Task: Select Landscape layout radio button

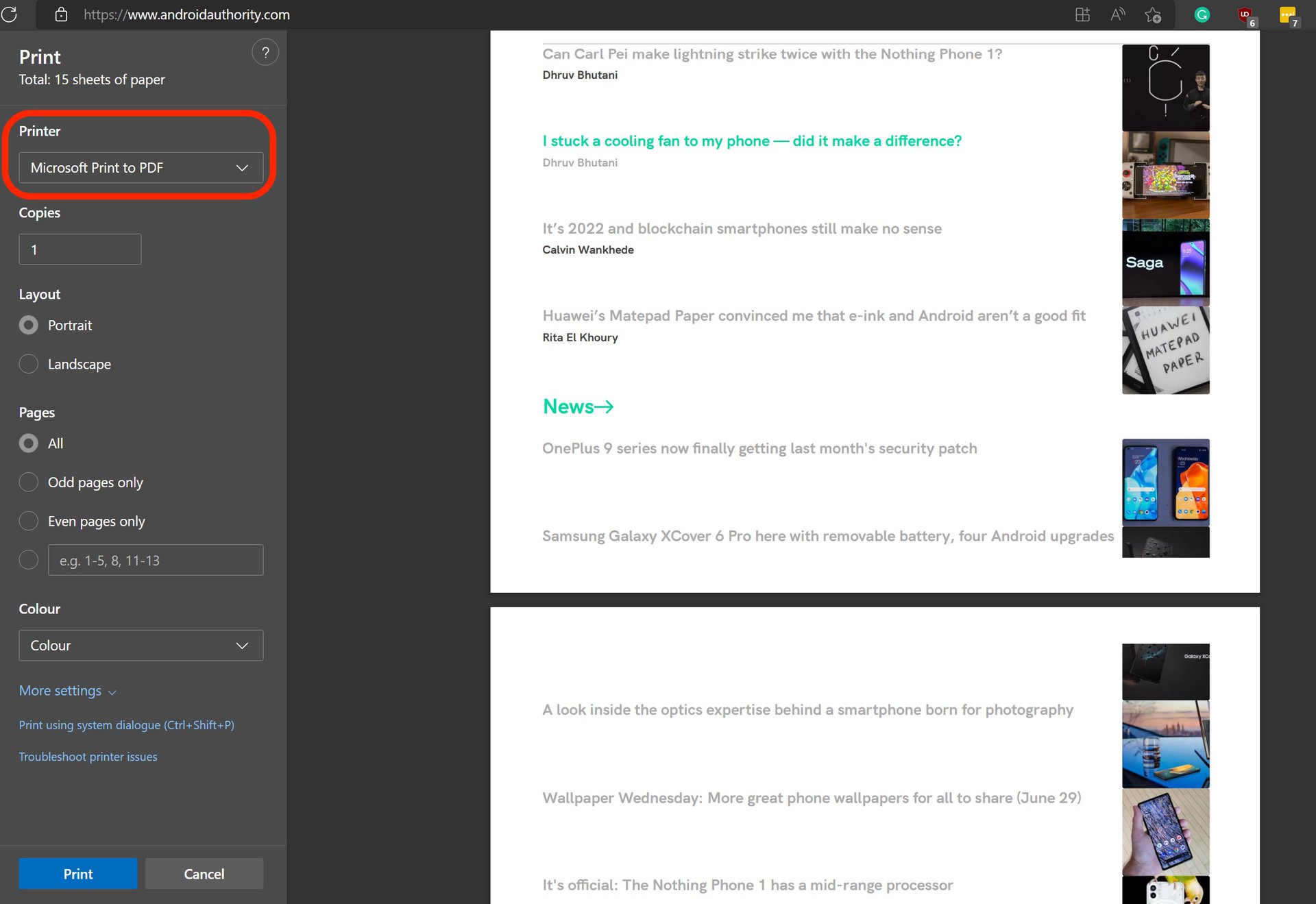Action: (x=28, y=363)
